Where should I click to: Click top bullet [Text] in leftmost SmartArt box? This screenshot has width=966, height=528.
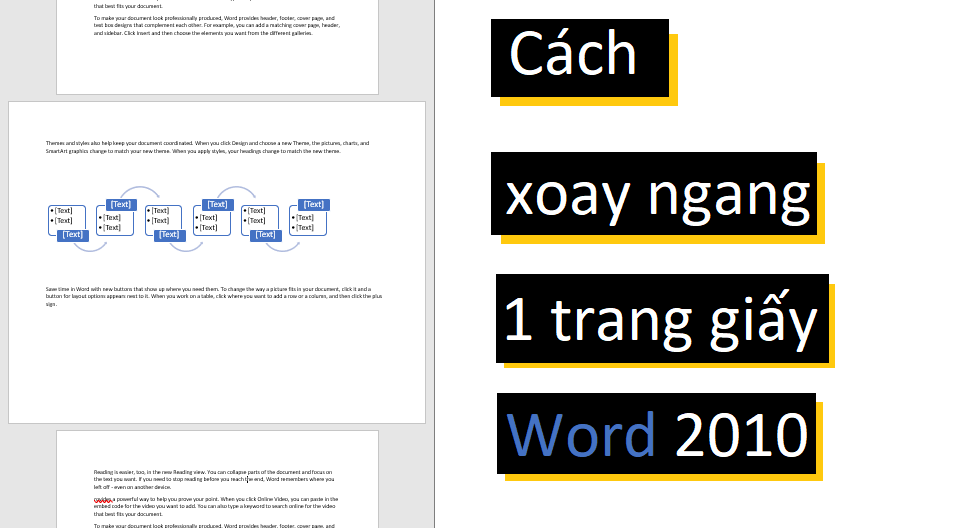pyautogui.click(x=64, y=211)
